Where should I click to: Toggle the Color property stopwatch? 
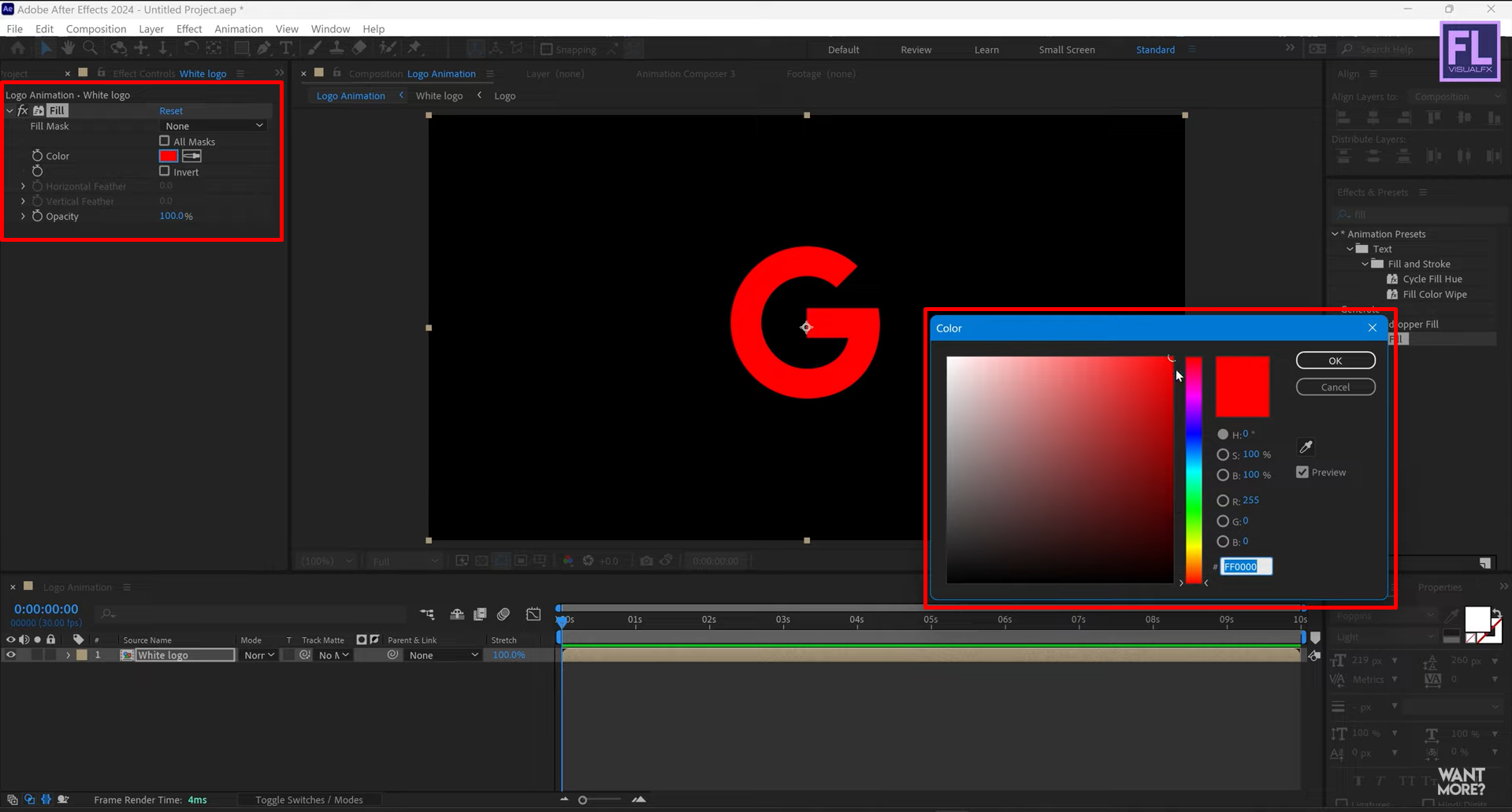tap(37, 156)
